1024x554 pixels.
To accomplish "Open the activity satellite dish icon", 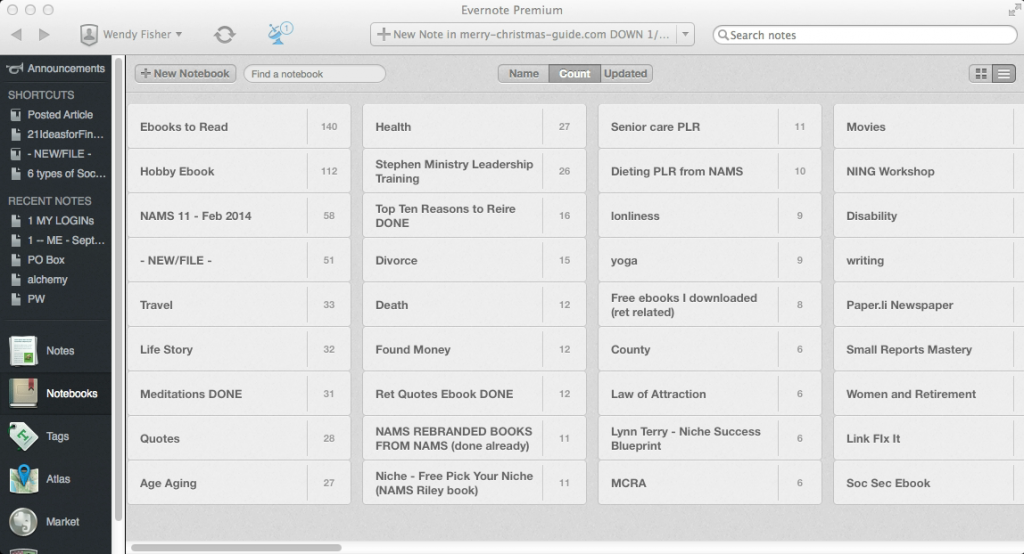I will (280, 33).
